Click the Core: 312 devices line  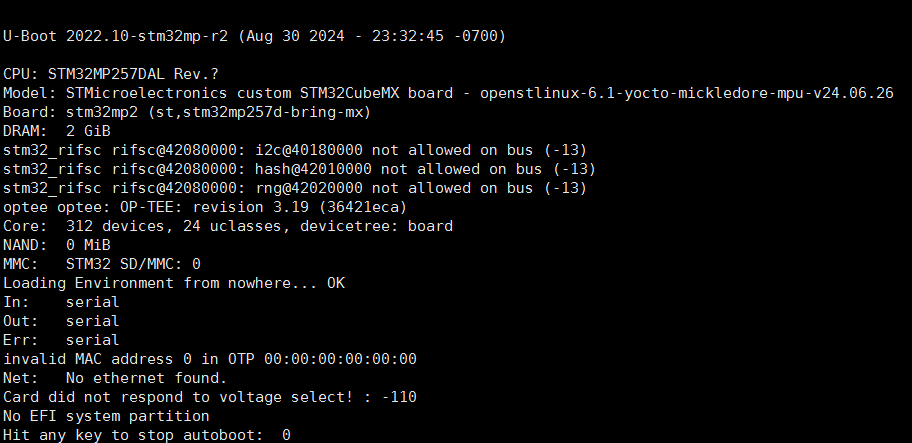[228, 226]
